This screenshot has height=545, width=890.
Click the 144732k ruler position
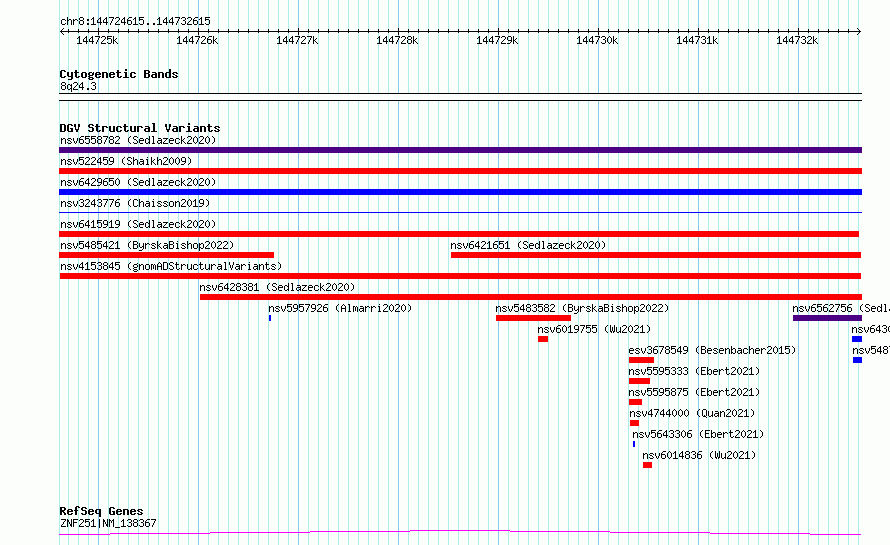click(797, 40)
